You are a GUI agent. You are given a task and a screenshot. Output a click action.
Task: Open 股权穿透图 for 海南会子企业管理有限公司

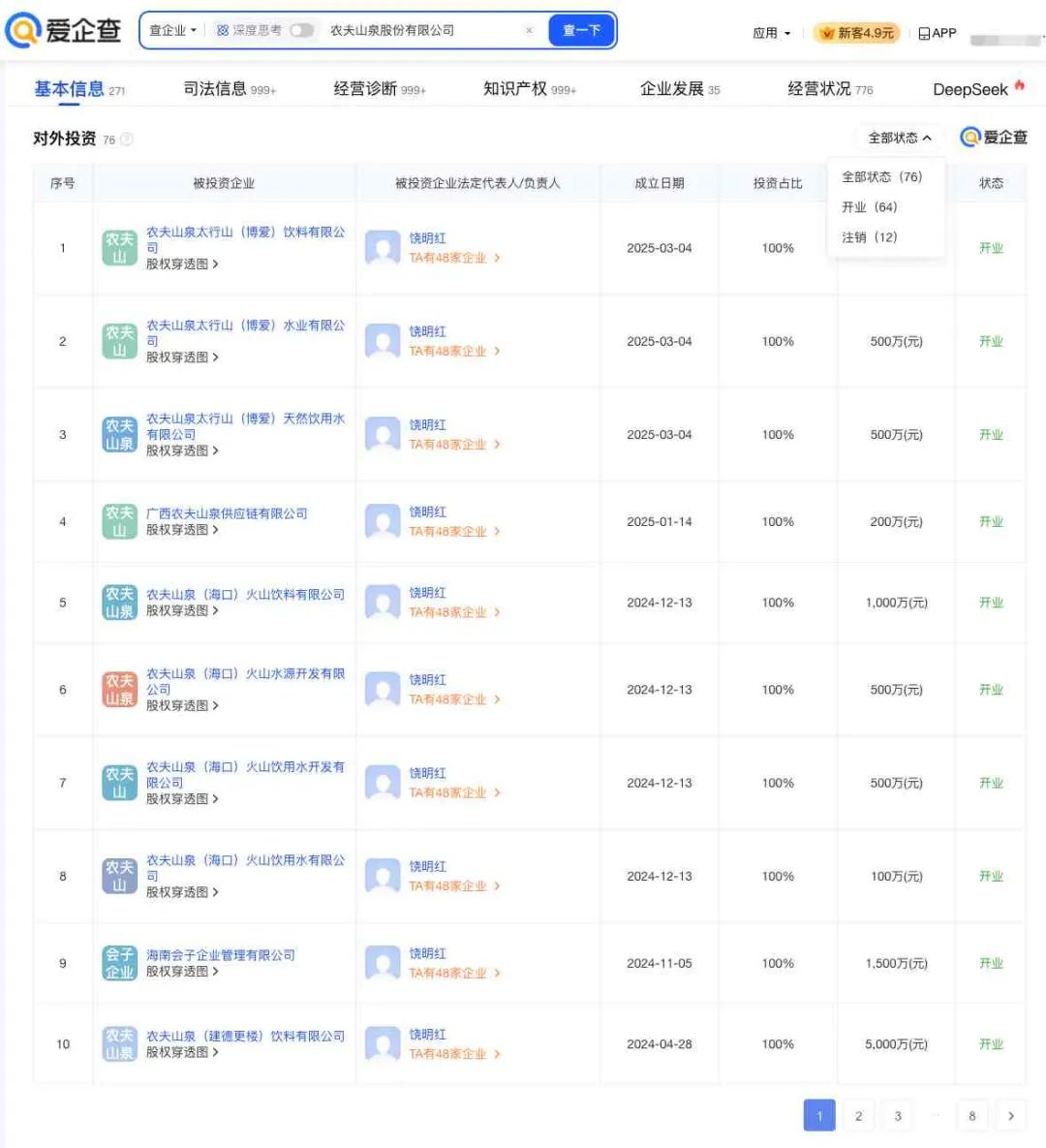[182, 972]
